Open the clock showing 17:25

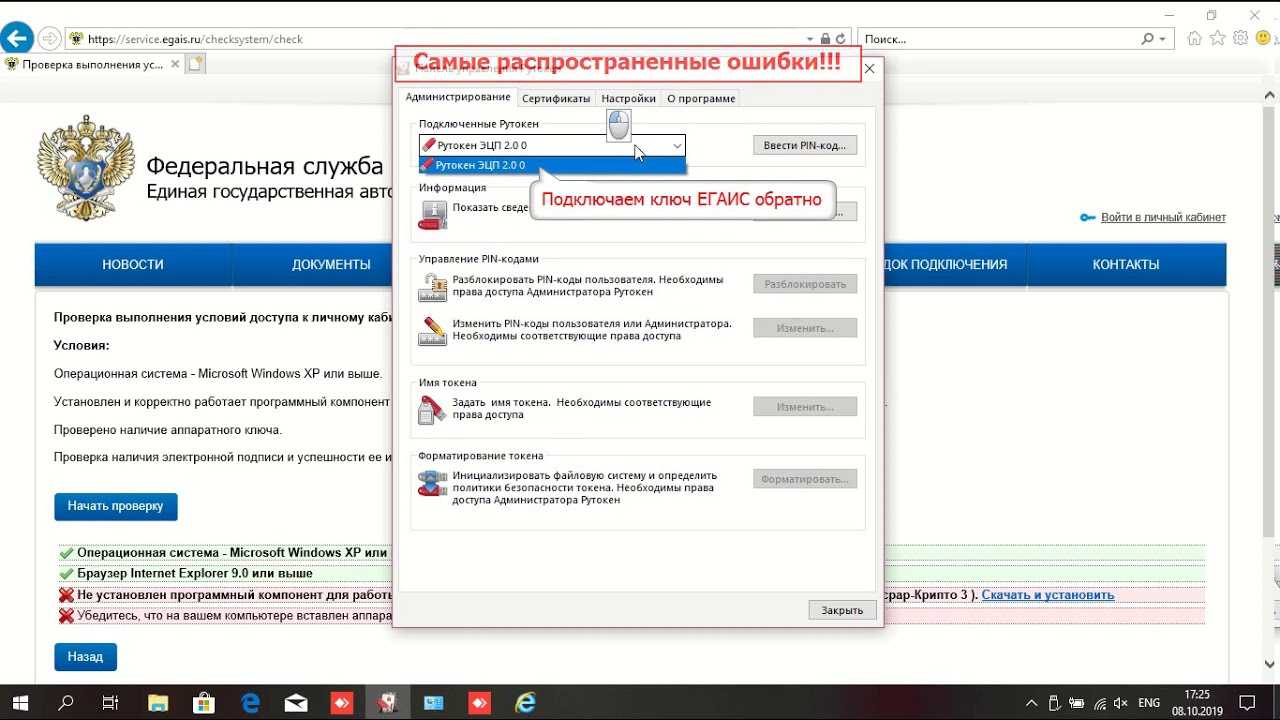pos(1197,703)
